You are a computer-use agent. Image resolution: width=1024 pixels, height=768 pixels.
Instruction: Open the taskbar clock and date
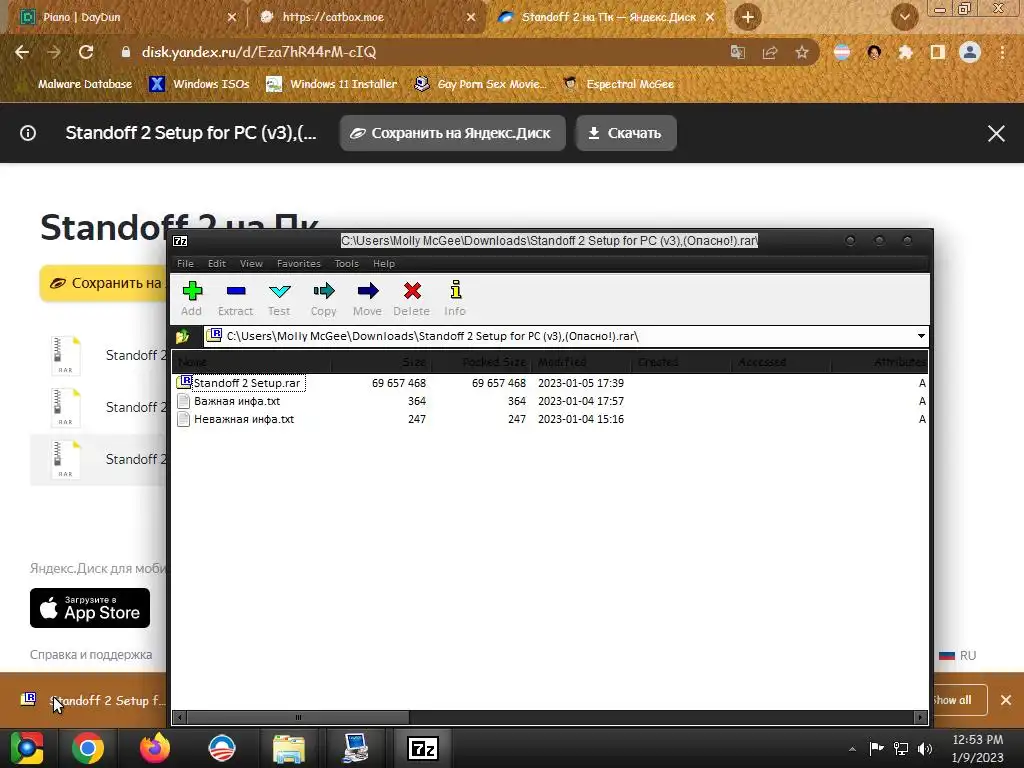pyautogui.click(x=977, y=748)
